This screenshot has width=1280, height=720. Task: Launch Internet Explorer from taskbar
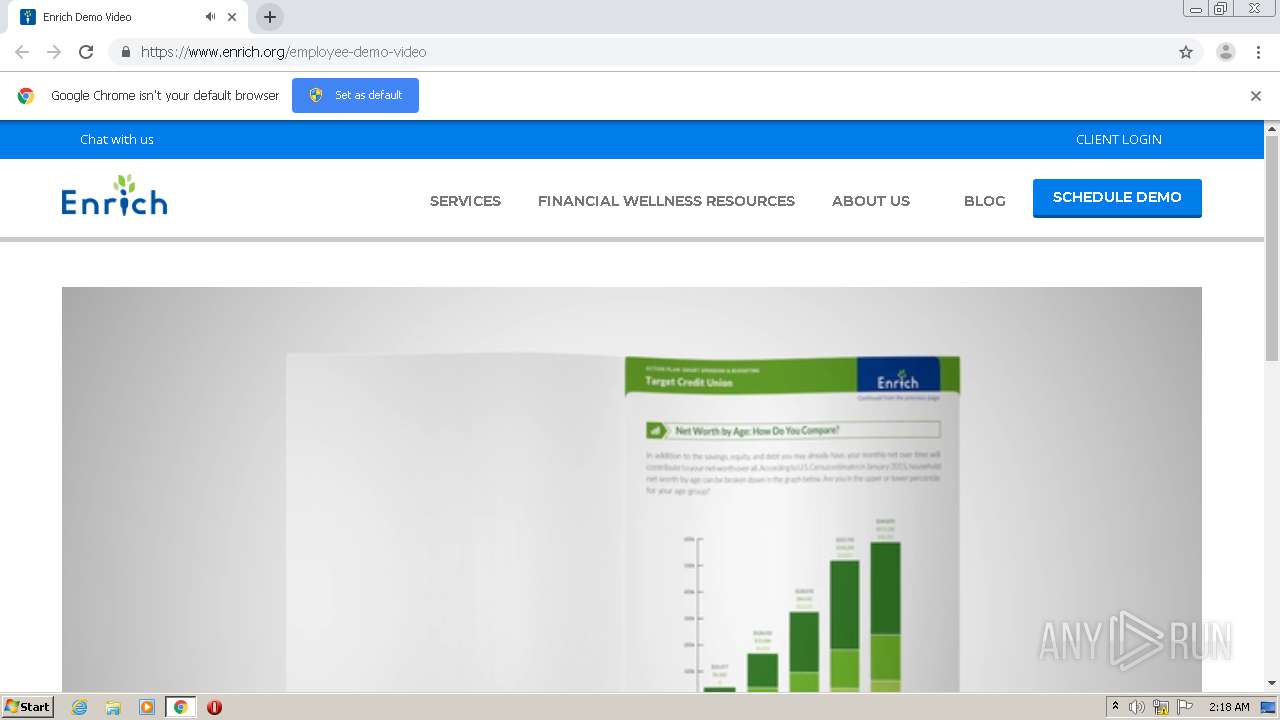[79, 707]
